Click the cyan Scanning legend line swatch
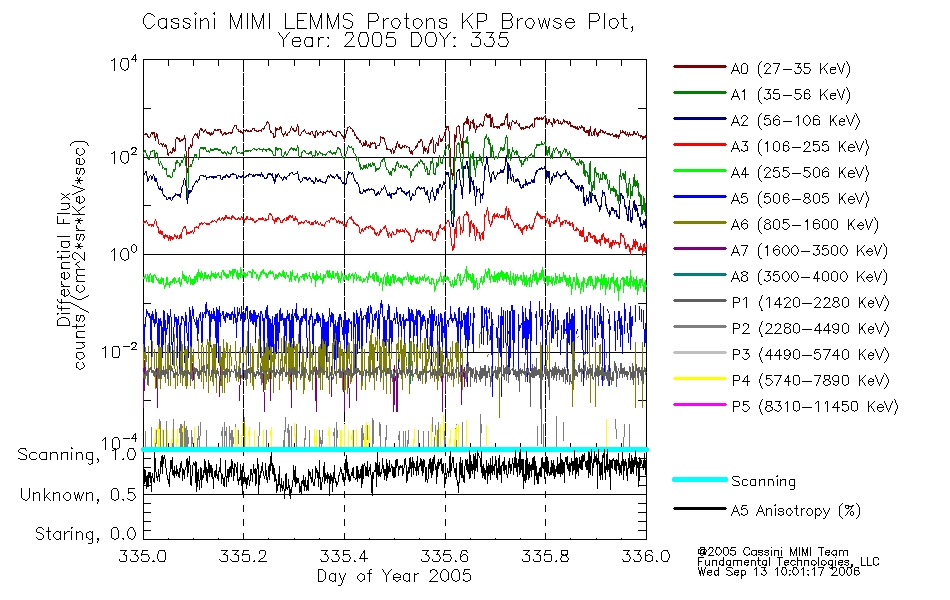950x600 pixels. (699, 479)
